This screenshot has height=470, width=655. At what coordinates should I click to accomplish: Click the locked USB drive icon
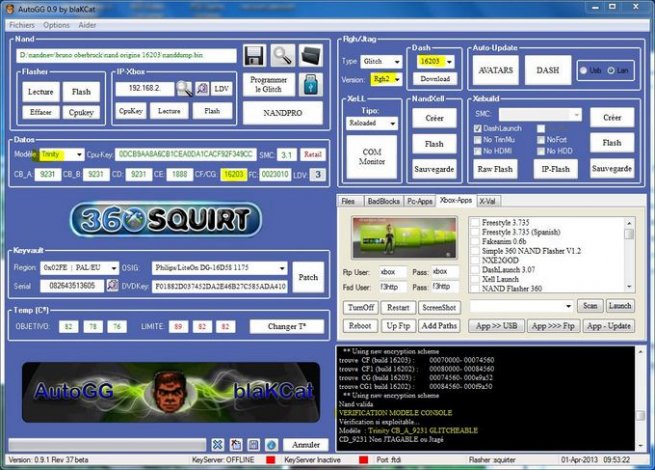pos(311,87)
